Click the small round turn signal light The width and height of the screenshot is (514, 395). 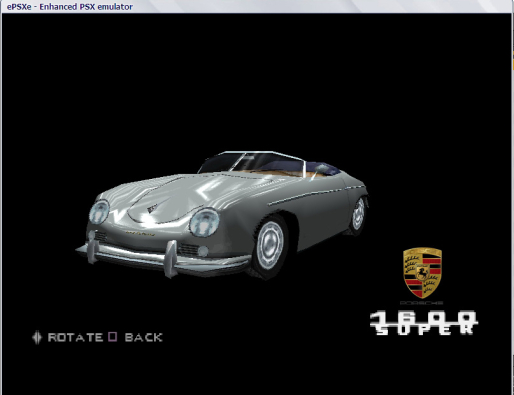(203, 251)
